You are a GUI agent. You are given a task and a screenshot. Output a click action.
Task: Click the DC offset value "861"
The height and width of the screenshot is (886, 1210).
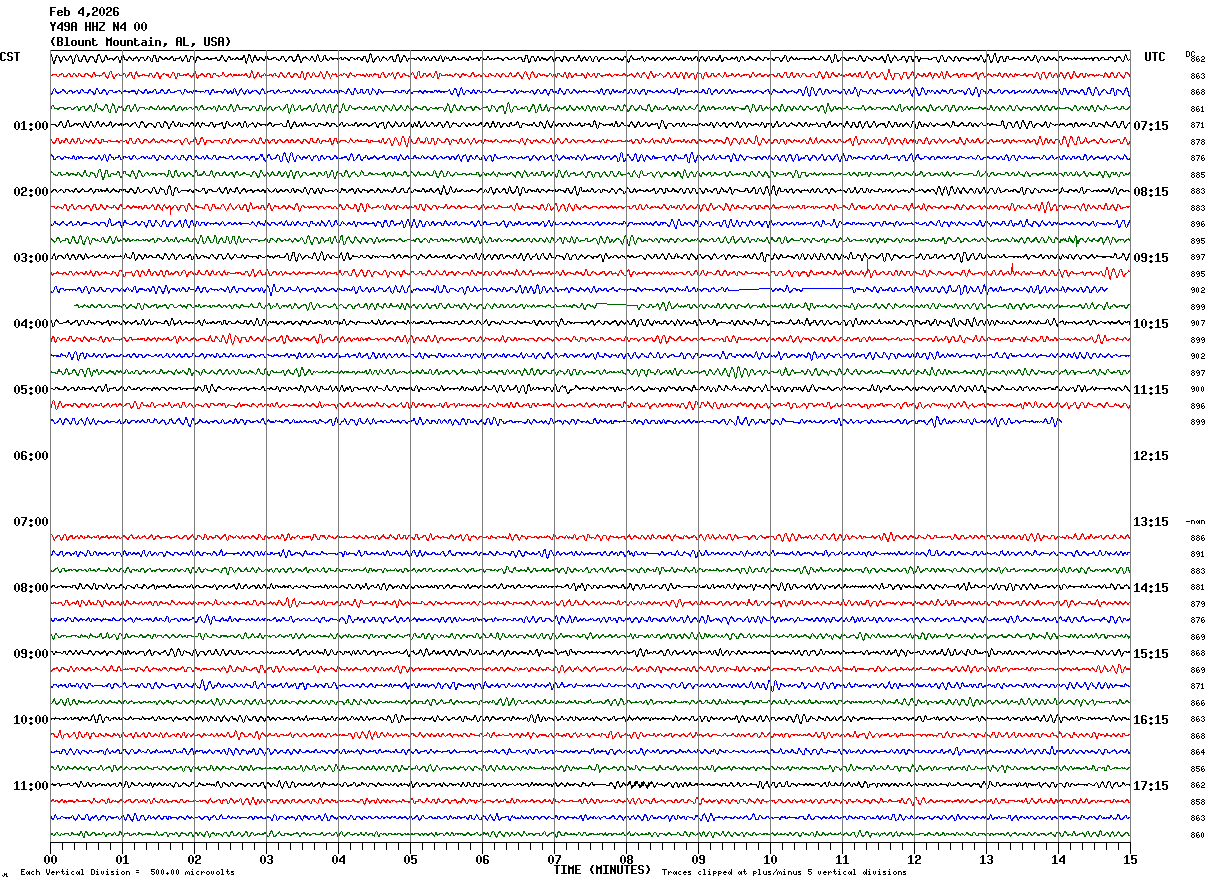point(1197,109)
